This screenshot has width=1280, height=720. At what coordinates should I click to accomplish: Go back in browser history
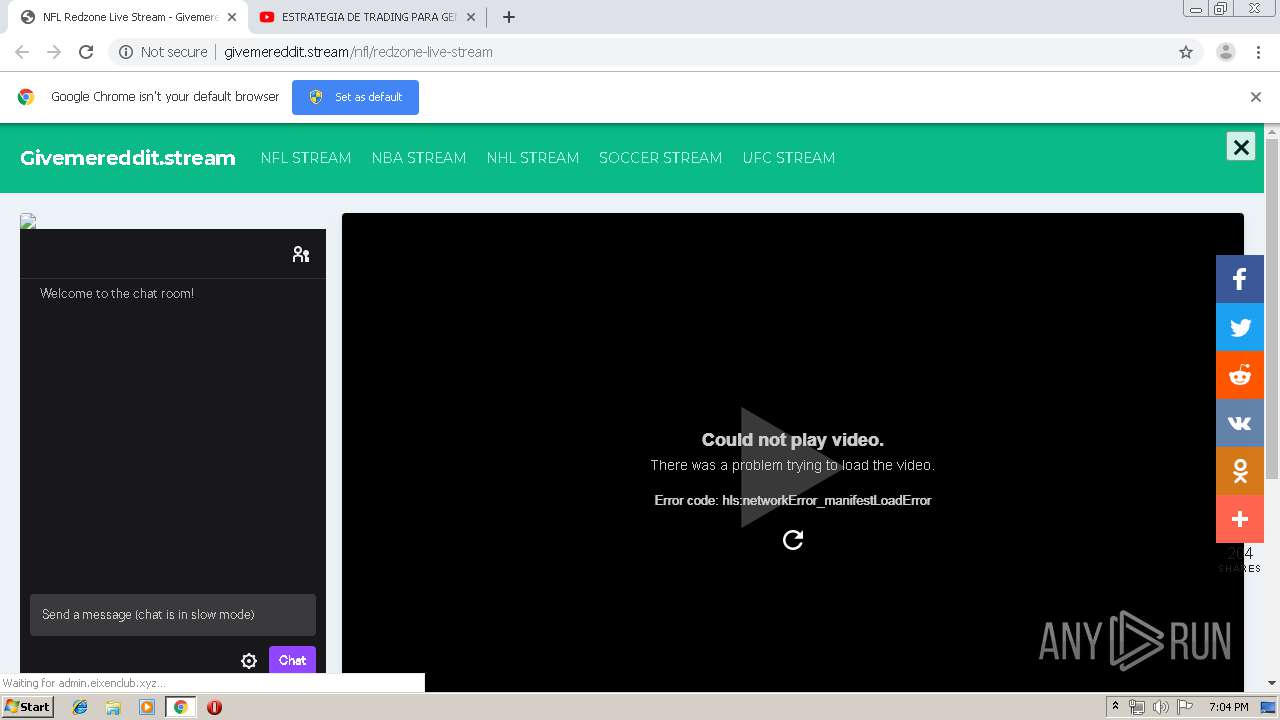(x=22, y=52)
